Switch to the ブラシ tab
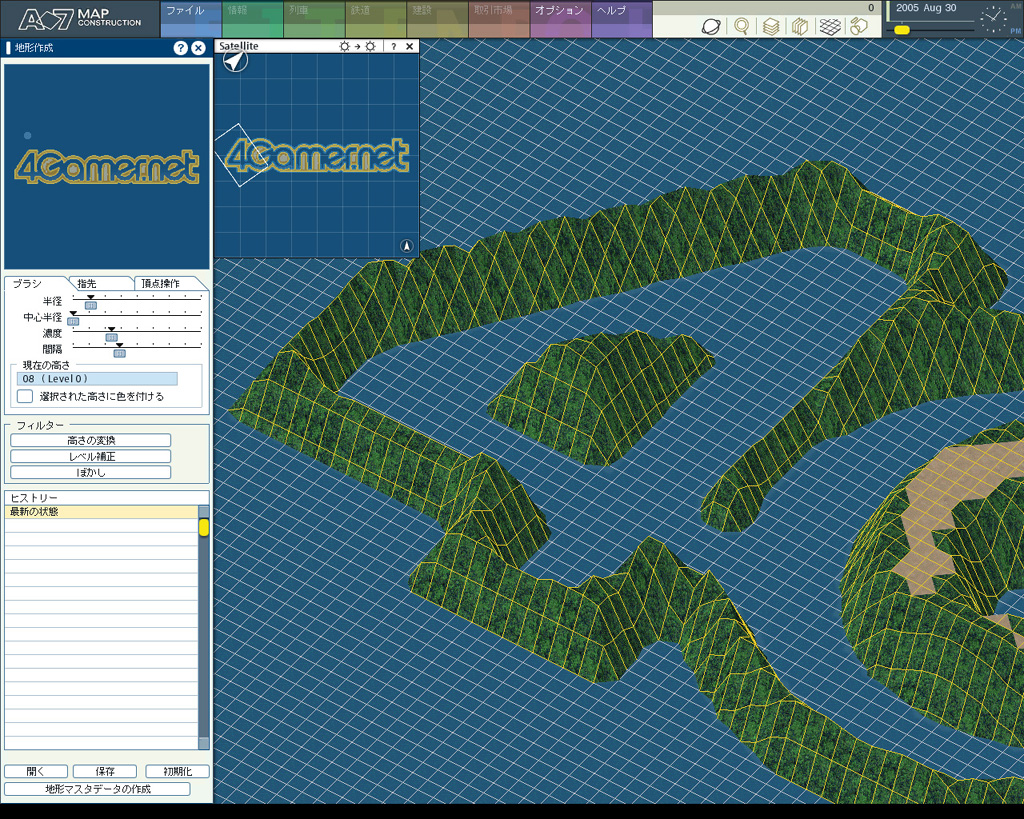Viewport: 1024px width, 819px height. (x=36, y=283)
